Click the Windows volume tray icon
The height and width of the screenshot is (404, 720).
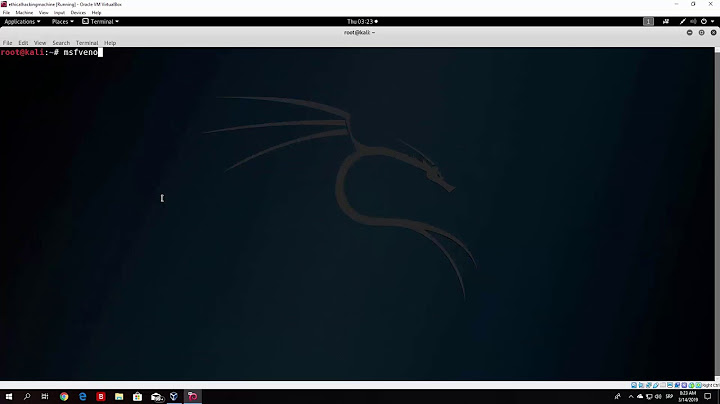[x=658, y=397]
